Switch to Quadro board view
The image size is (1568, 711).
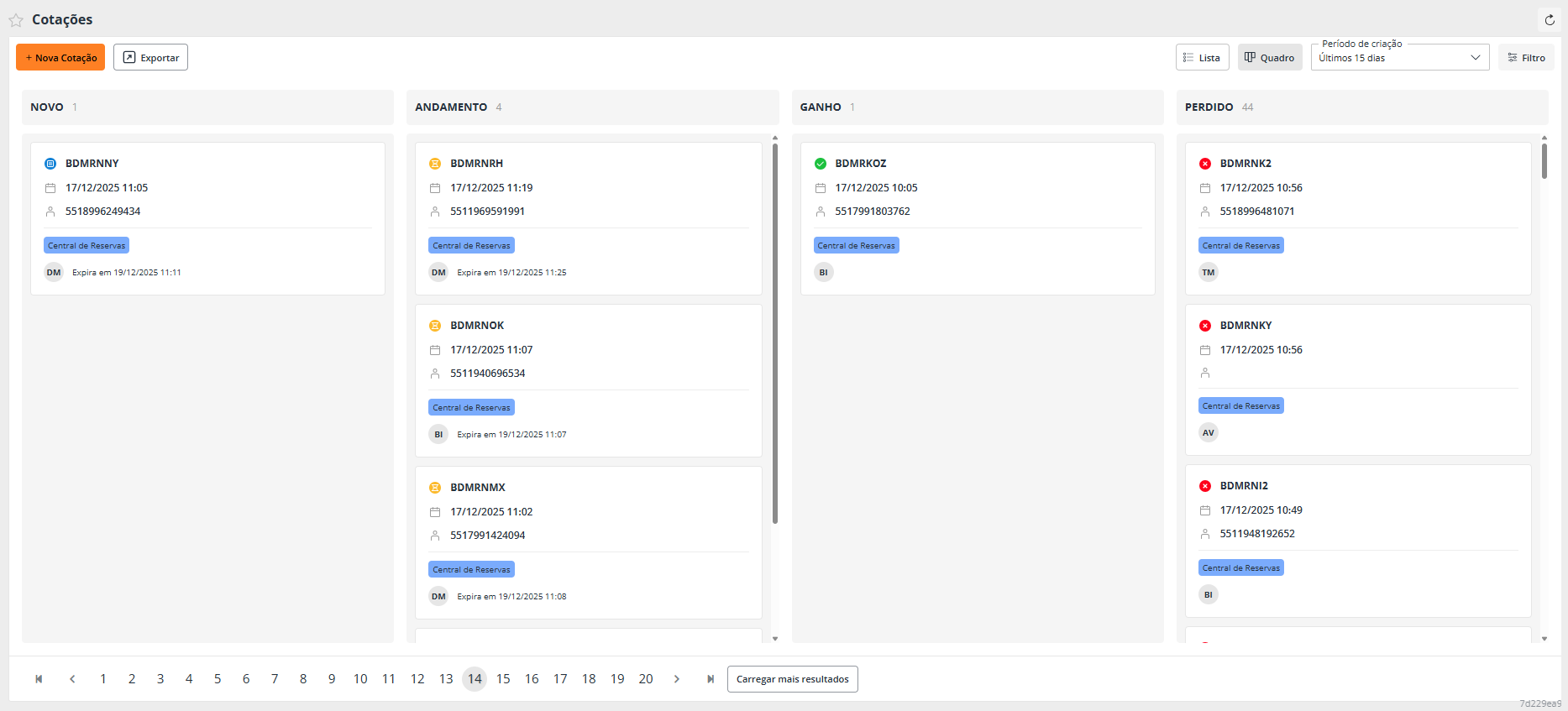[1269, 58]
